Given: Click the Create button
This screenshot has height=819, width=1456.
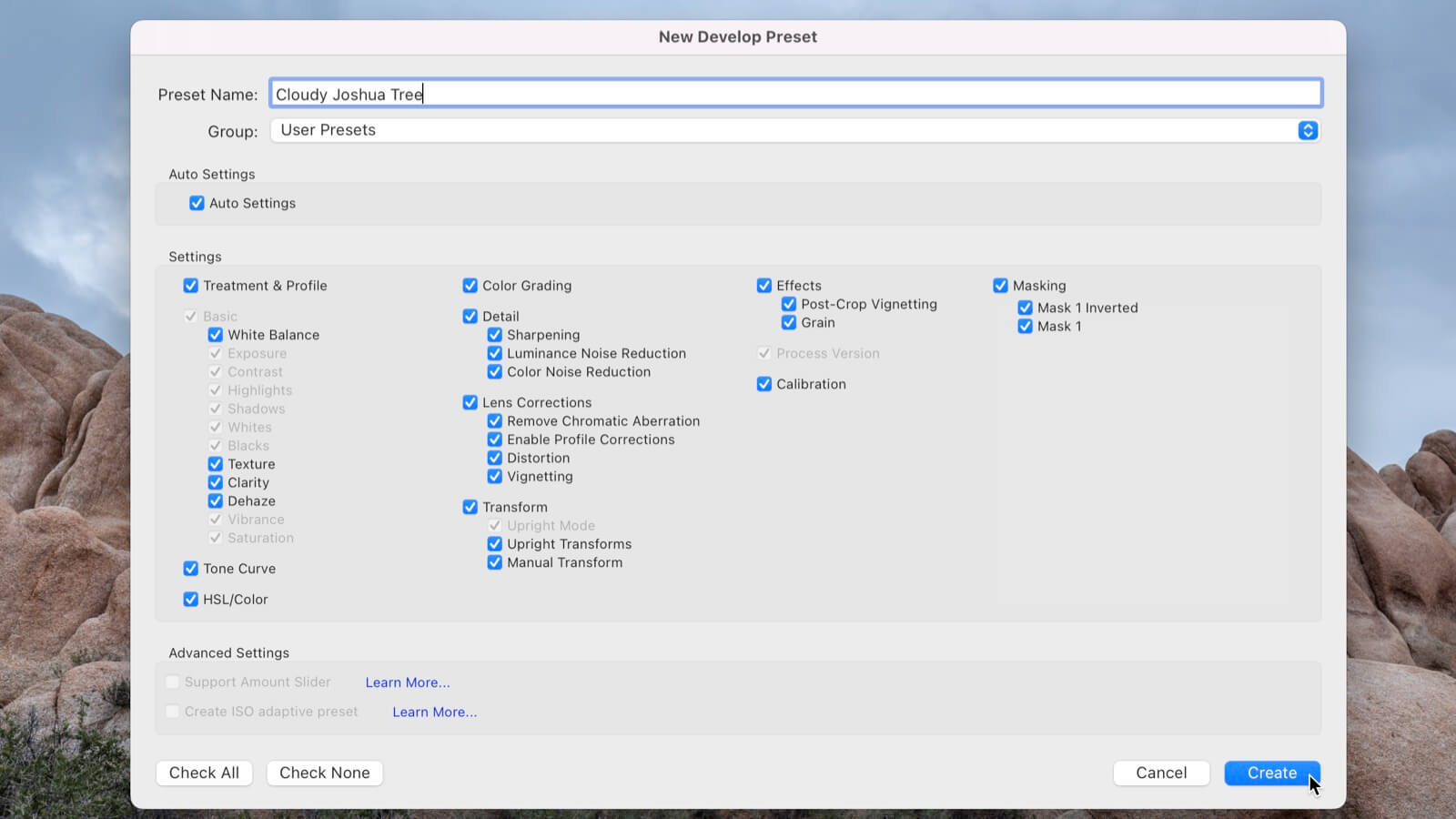Looking at the screenshot, I should click(x=1271, y=773).
